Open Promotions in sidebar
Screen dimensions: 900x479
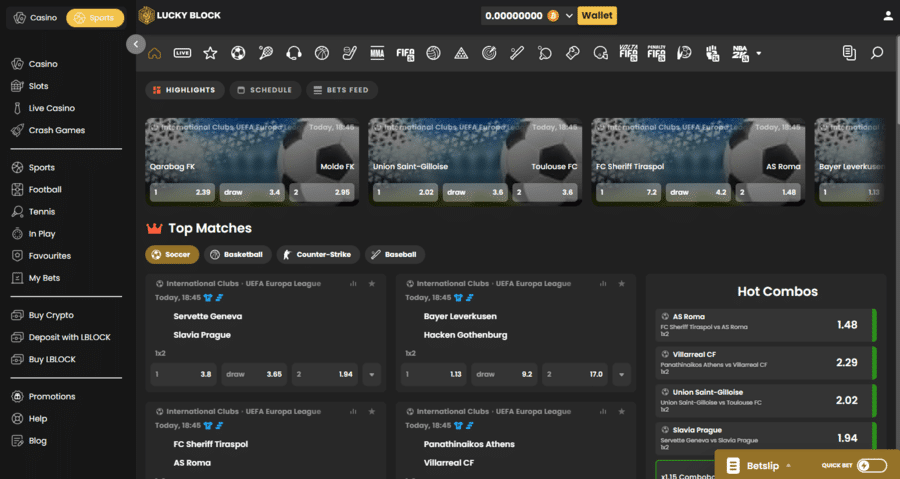(x=52, y=396)
